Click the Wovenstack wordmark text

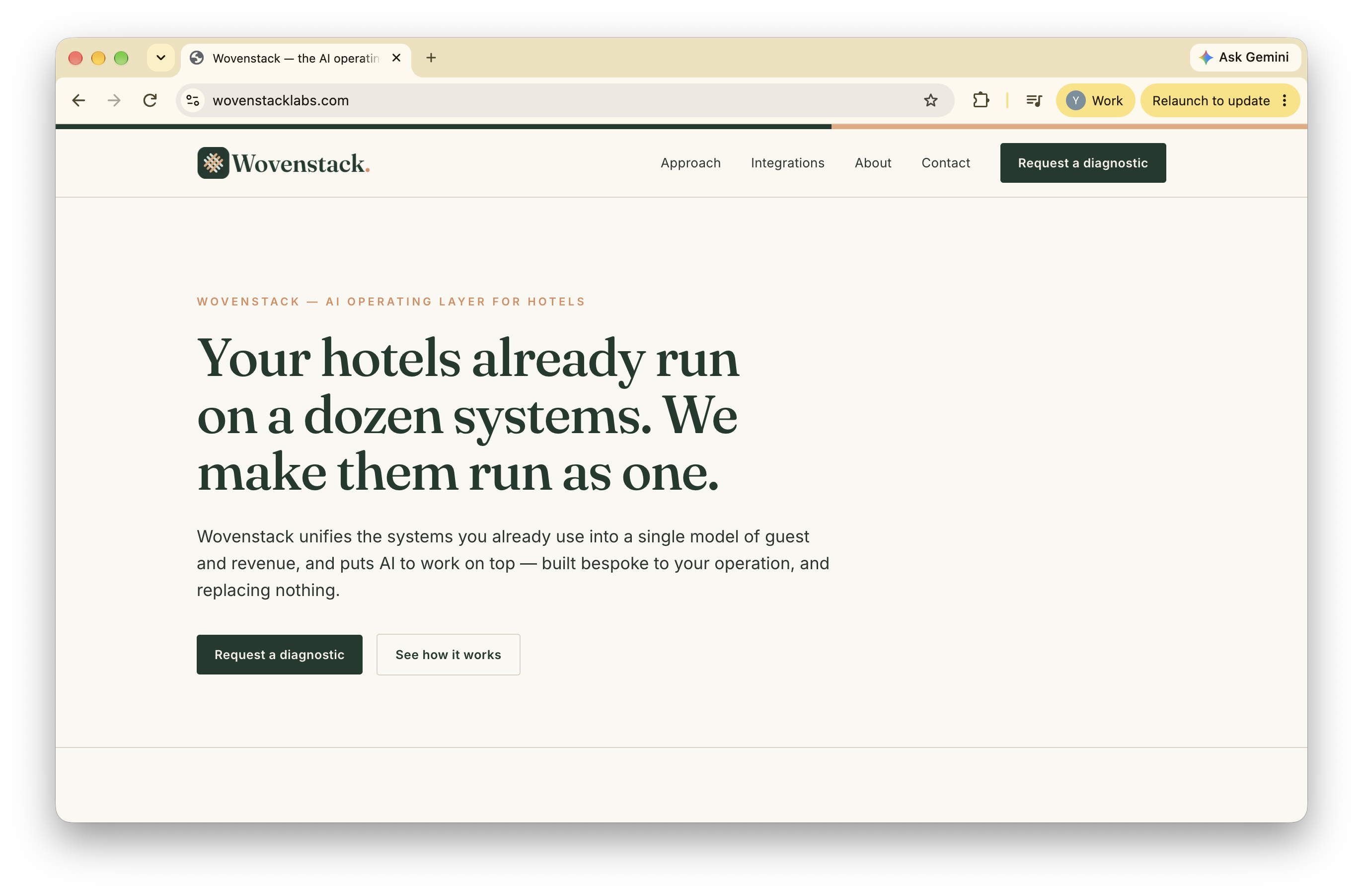[301, 164]
